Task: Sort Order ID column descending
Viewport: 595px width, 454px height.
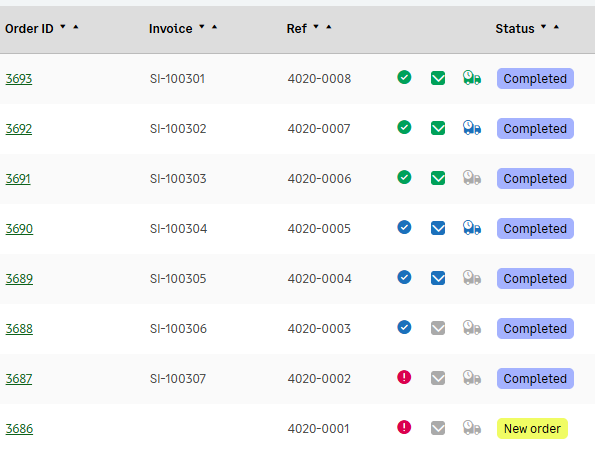Action: point(63,27)
